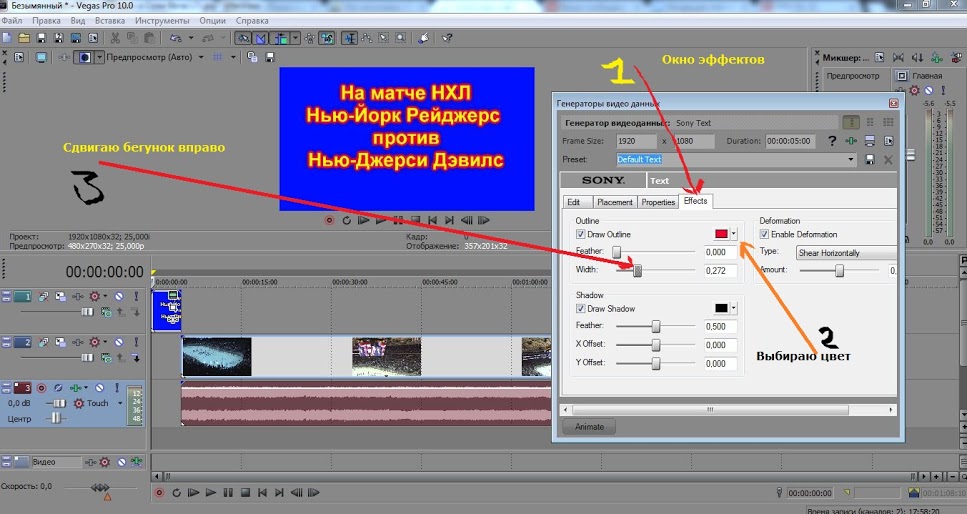
Task: Open the deformation Type dropdown
Action: (846, 253)
